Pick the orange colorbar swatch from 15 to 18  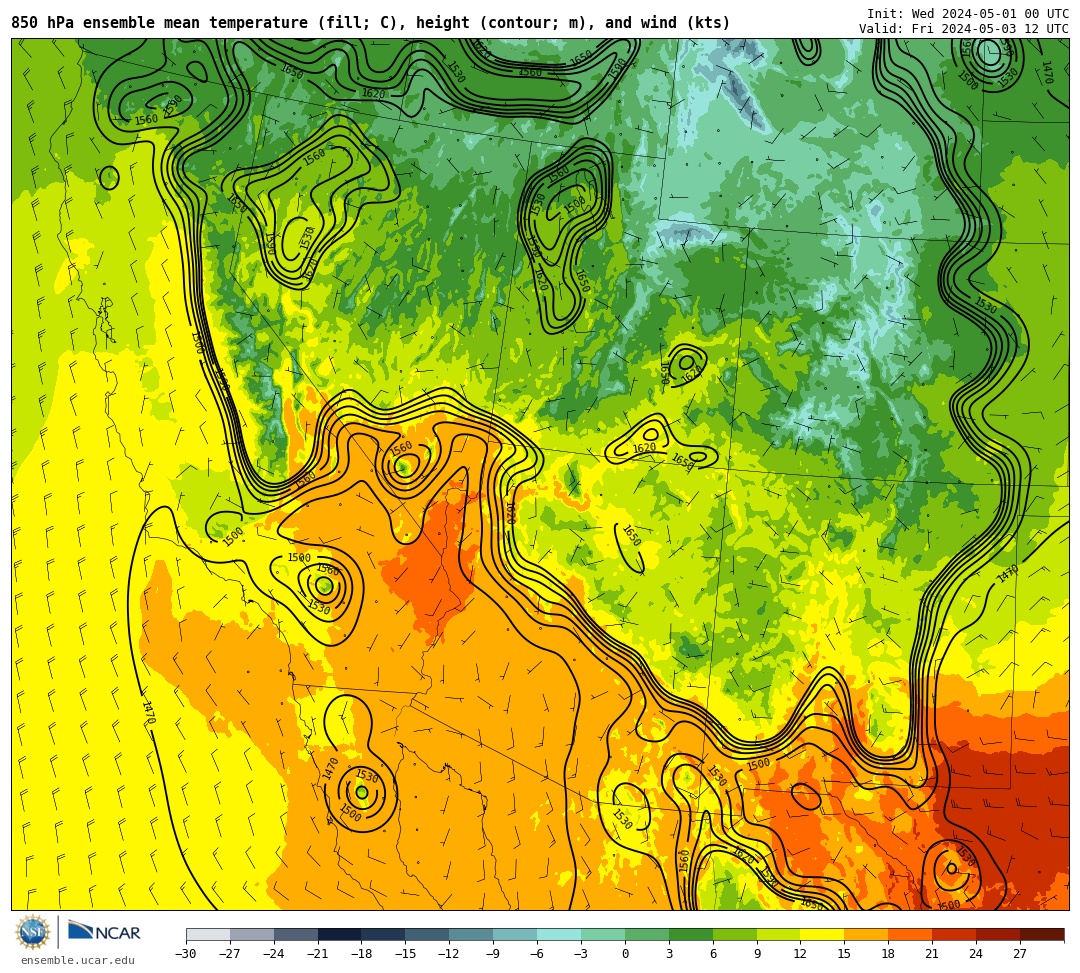coord(866,934)
